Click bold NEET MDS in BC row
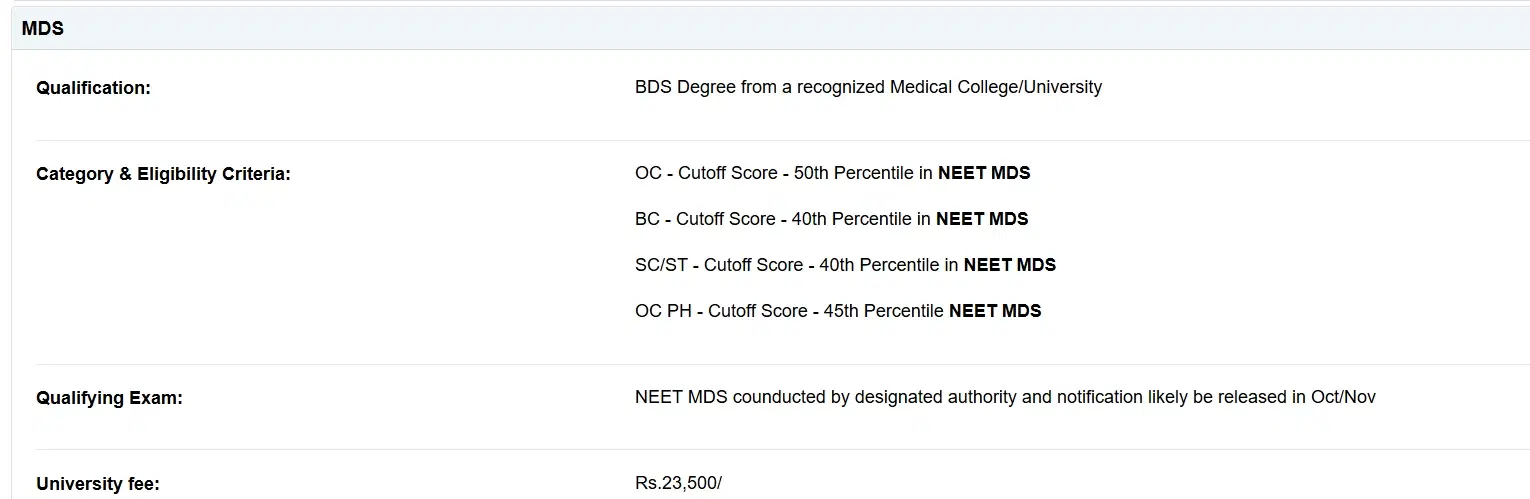 981,219
